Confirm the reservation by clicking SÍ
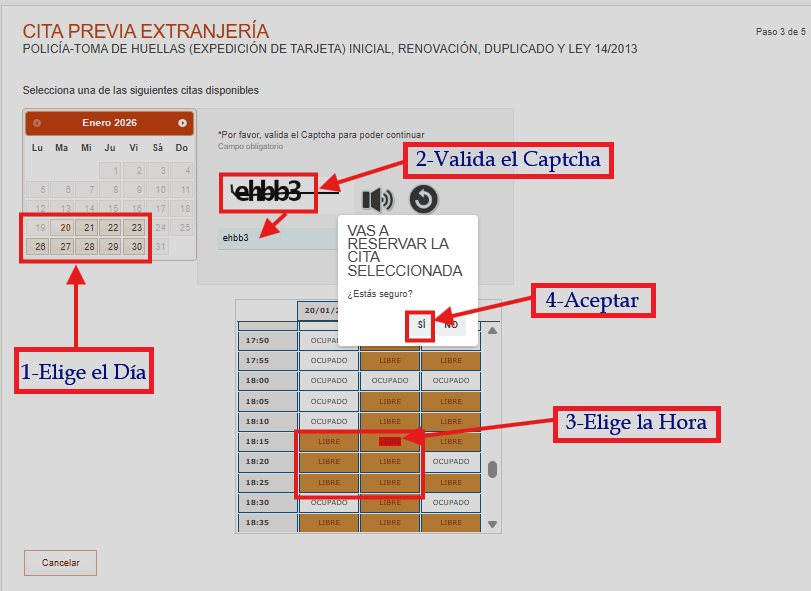Image resolution: width=811 pixels, height=591 pixels. (419, 324)
